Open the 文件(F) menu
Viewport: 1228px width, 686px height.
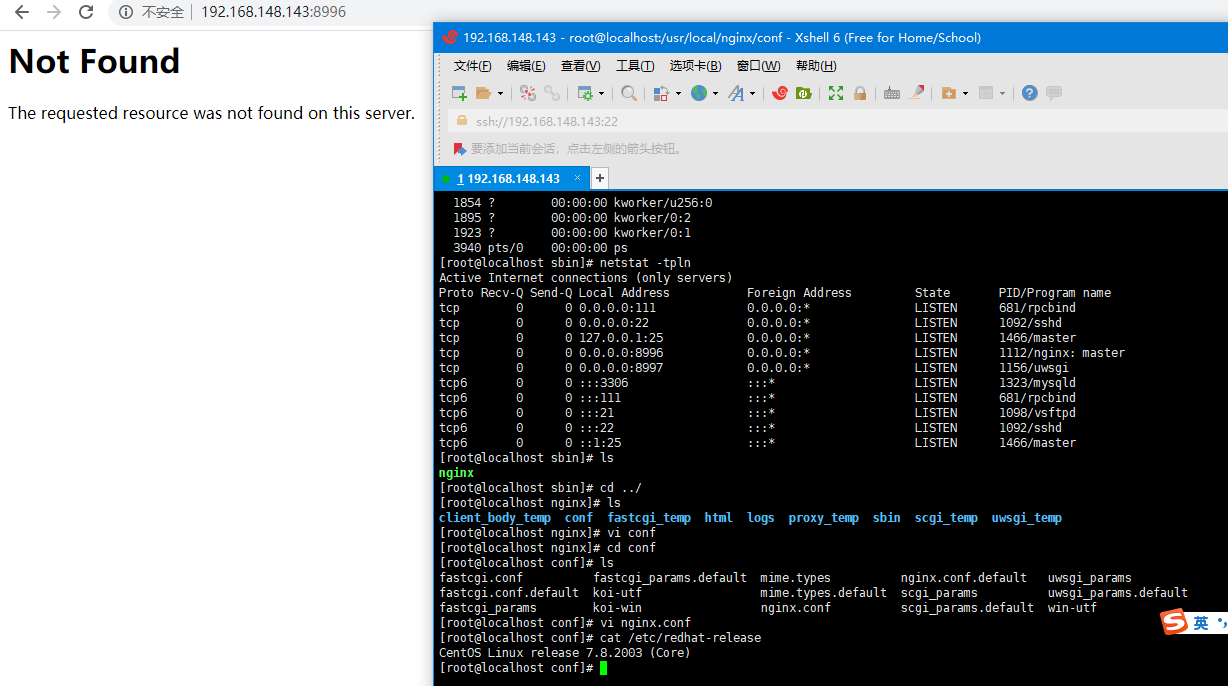click(473, 66)
